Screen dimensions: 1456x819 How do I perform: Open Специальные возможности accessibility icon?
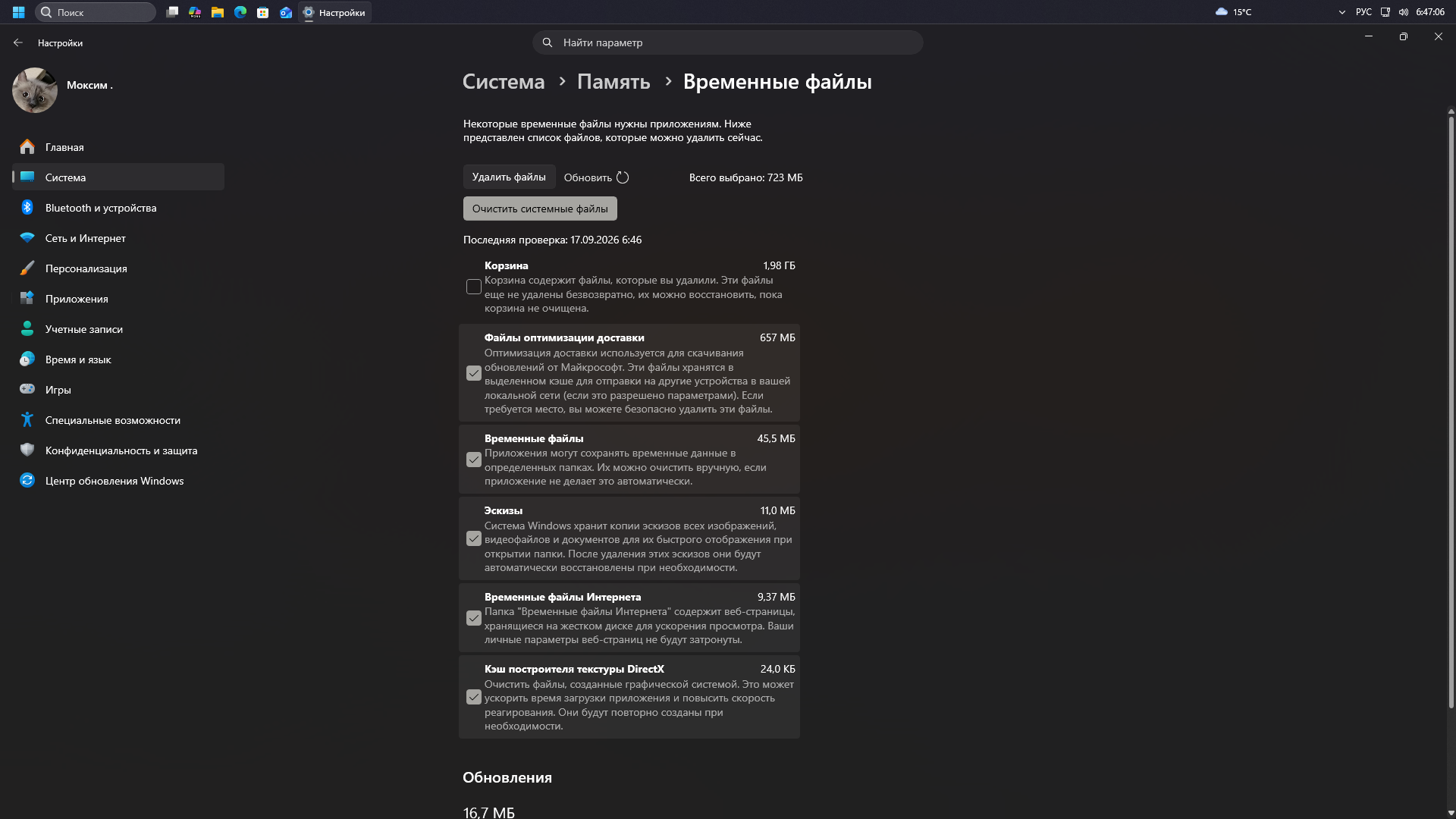coord(27,420)
